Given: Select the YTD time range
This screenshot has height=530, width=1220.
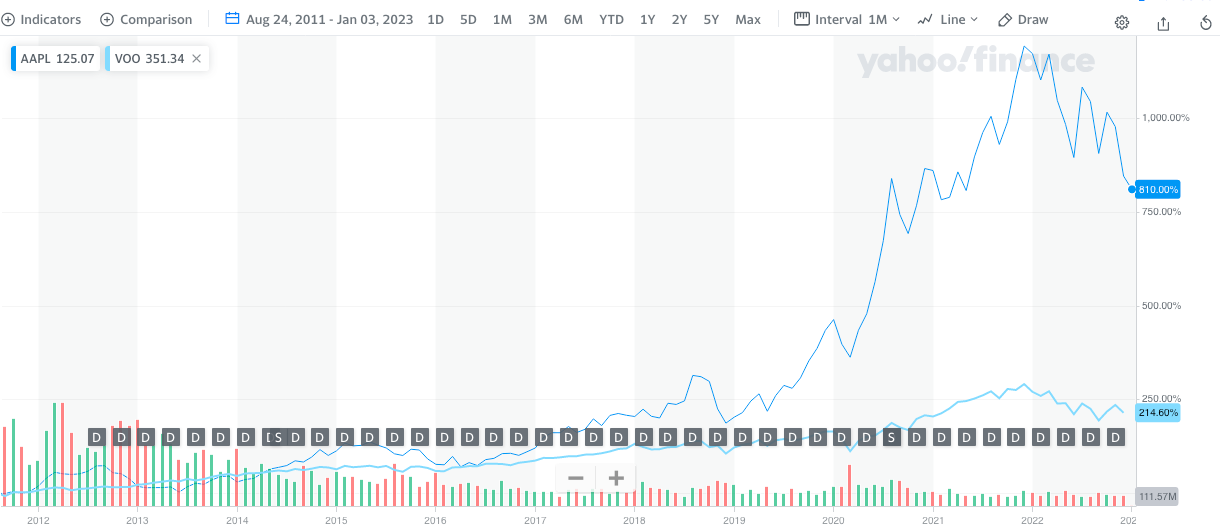Looking at the screenshot, I should click(611, 19).
